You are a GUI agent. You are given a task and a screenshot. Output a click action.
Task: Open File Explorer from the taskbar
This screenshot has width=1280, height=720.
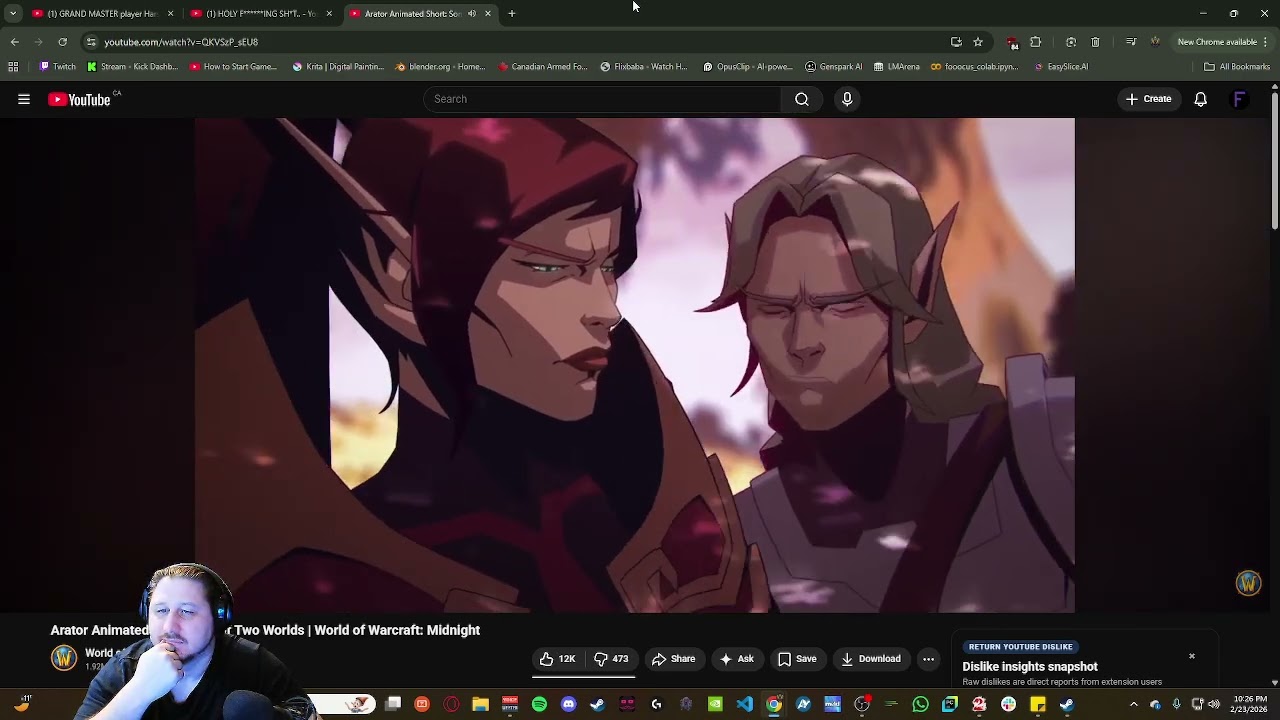(480, 705)
